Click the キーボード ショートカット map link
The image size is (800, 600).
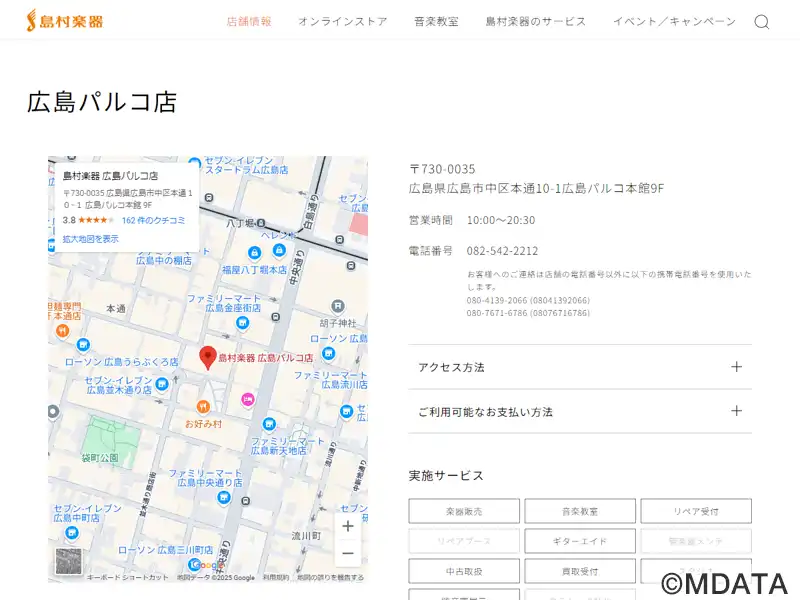(127, 578)
